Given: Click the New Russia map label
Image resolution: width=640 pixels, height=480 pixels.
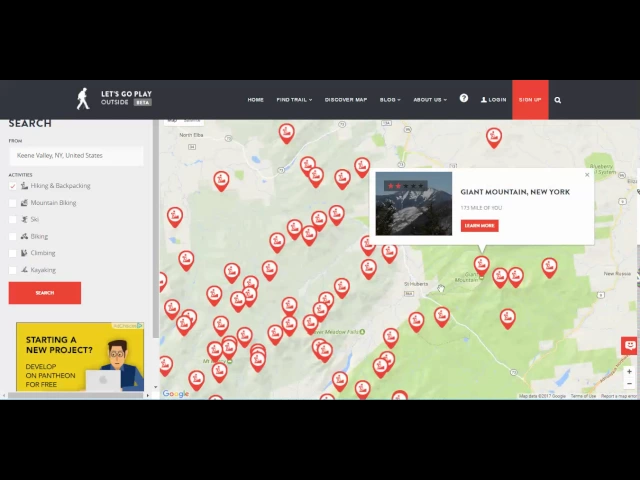Looking at the screenshot, I should 617,273.
